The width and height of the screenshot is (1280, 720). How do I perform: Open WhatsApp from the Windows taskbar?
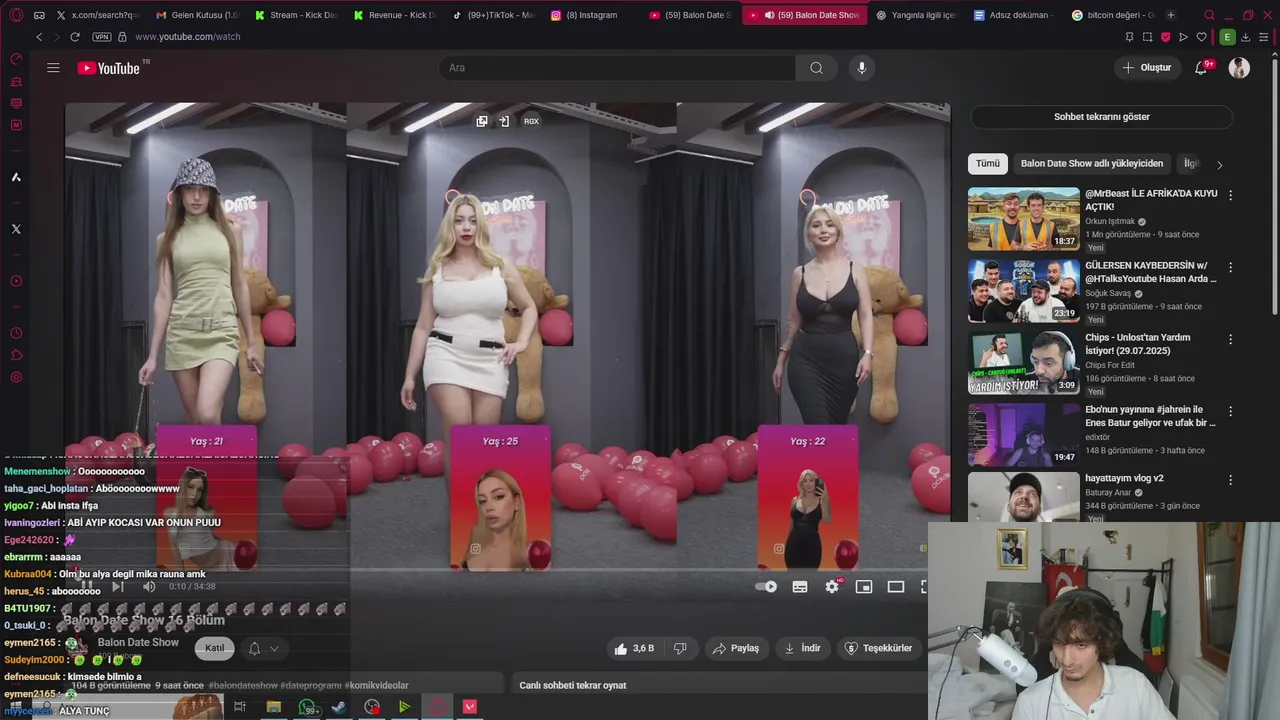307,707
